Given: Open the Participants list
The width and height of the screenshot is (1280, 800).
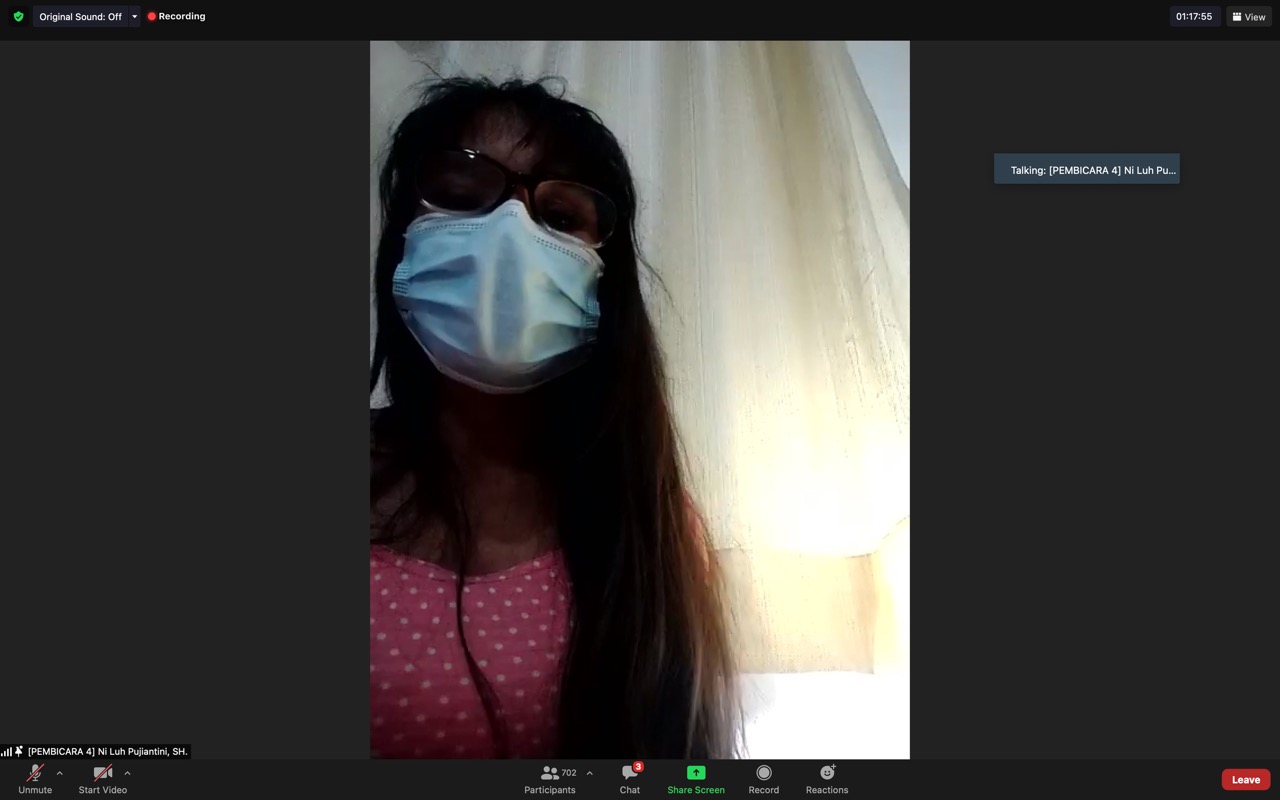Looking at the screenshot, I should (x=551, y=779).
